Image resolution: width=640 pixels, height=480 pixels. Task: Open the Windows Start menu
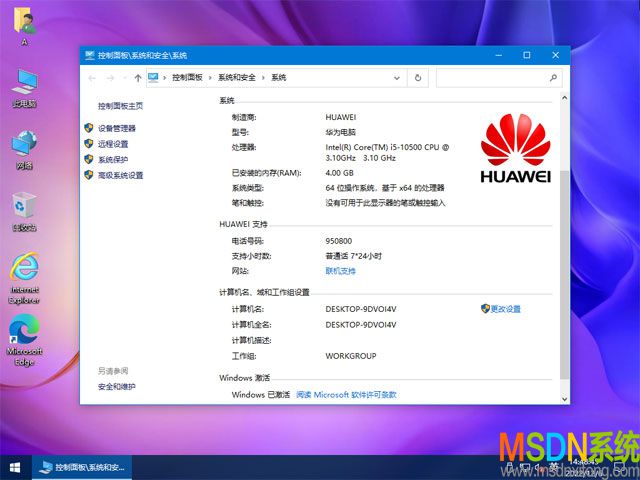(x=15, y=467)
